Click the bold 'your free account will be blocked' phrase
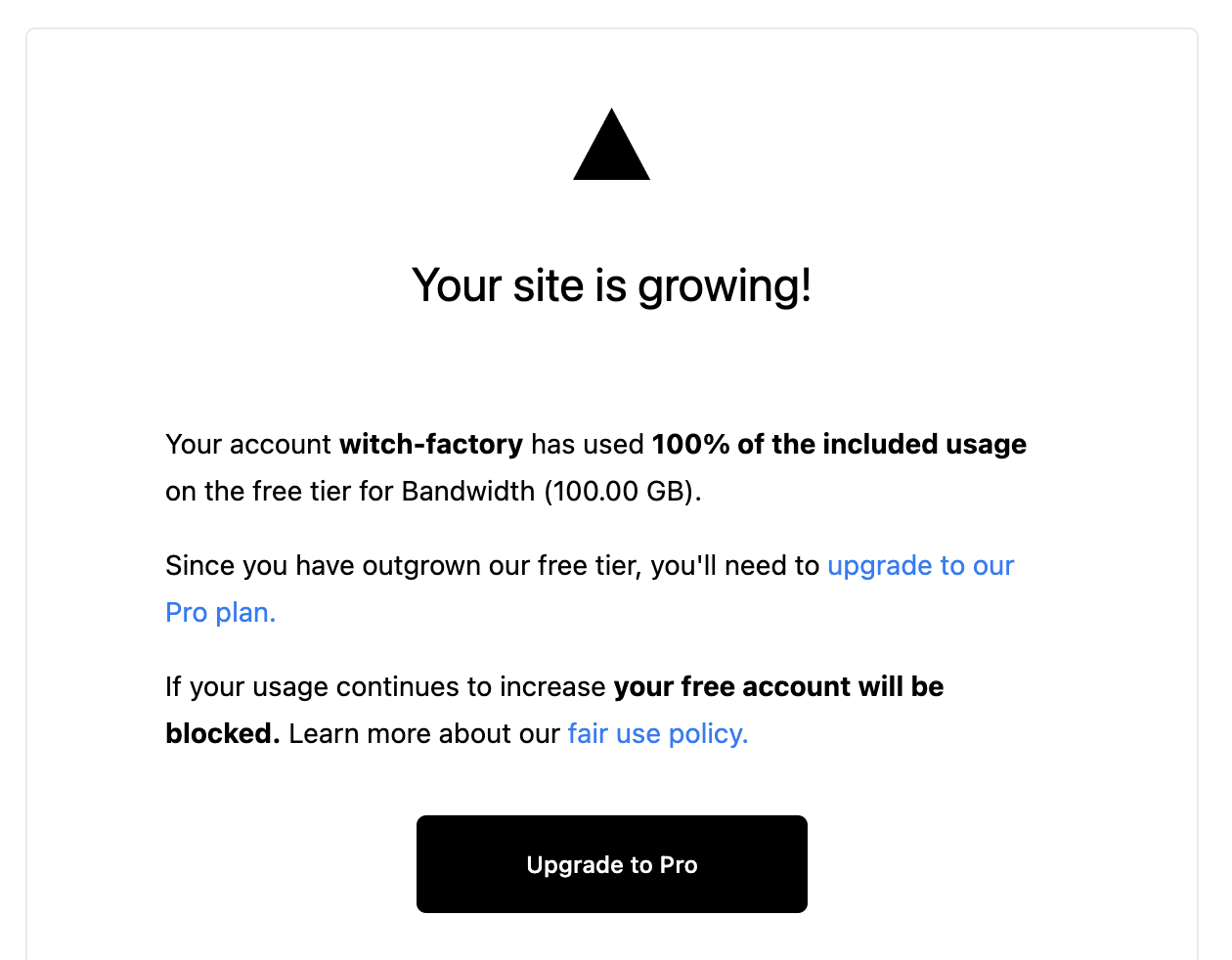Image resolution: width=1232 pixels, height=960 pixels. click(777, 686)
